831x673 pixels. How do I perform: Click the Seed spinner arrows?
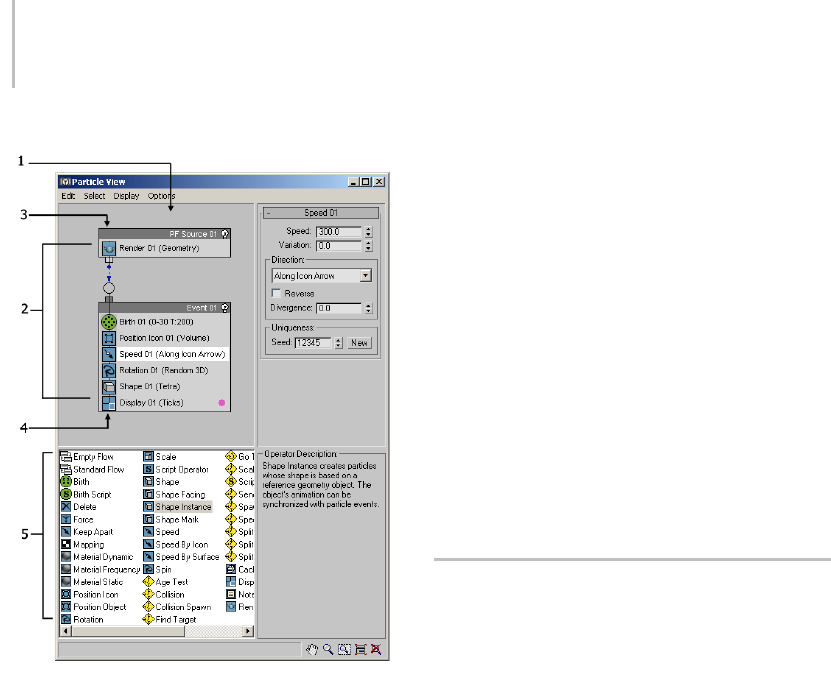click(339, 343)
